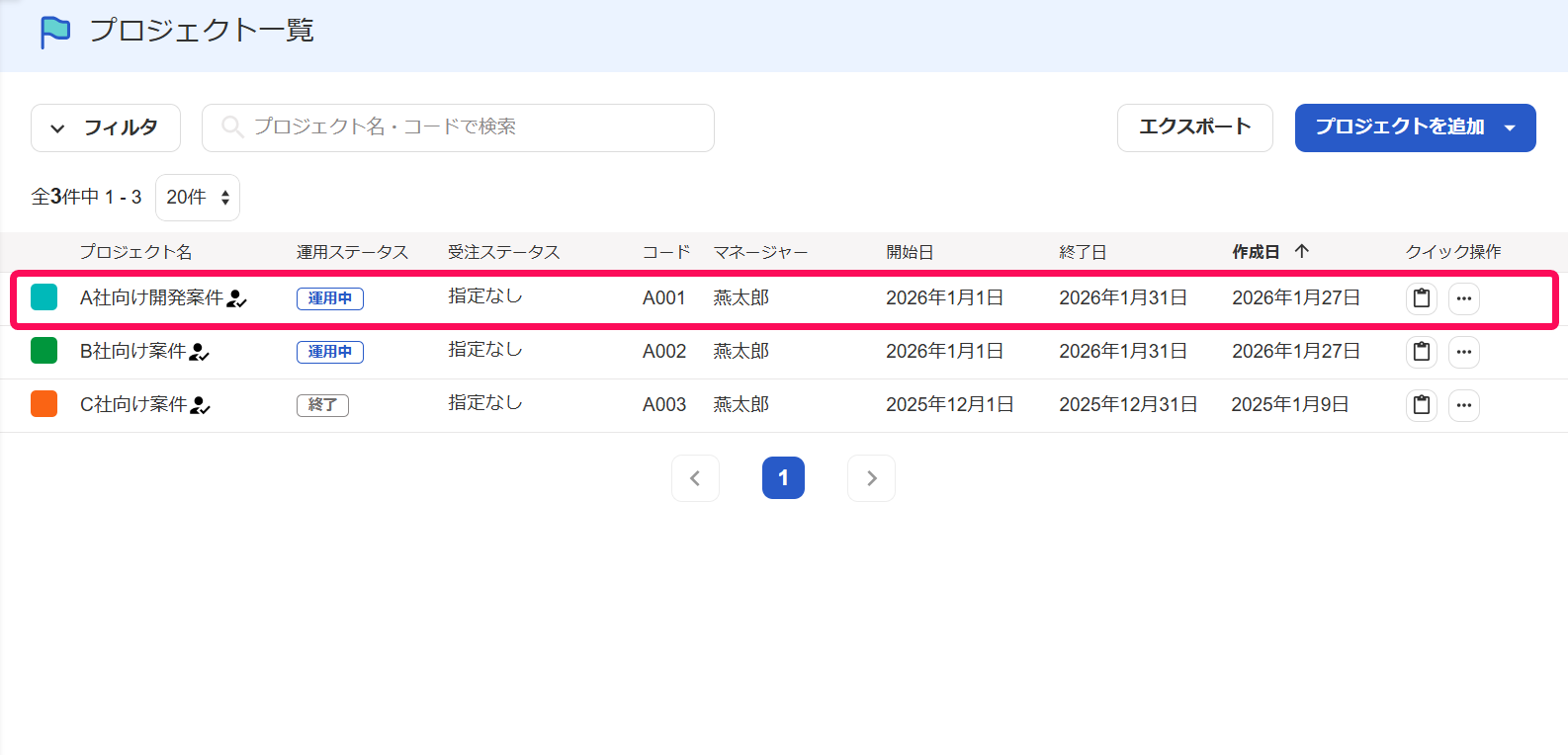Click the エクスポート button
This screenshot has width=1568, height=755.
click(1194, 127)
